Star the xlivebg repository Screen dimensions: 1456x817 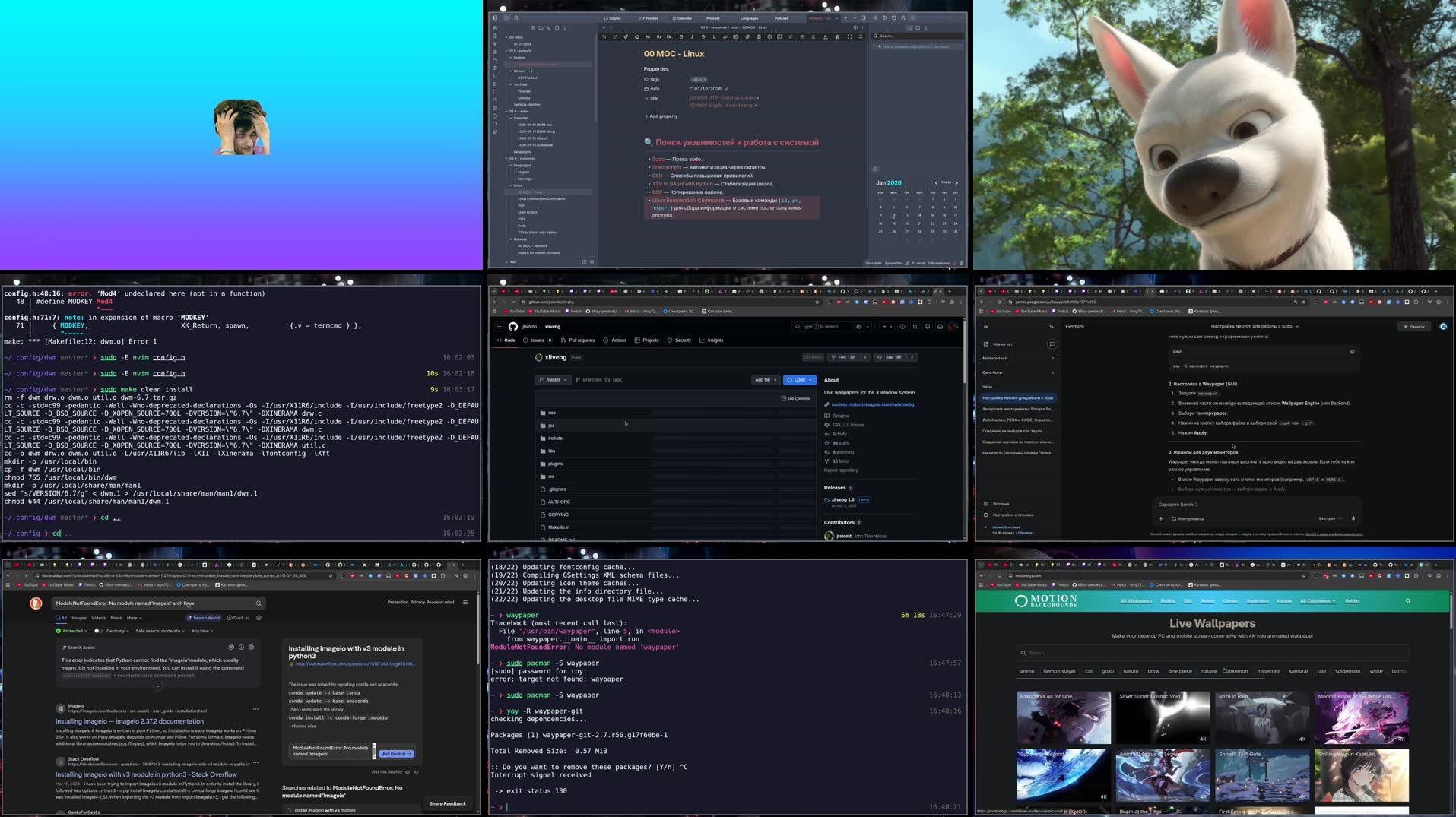(890, 357)
